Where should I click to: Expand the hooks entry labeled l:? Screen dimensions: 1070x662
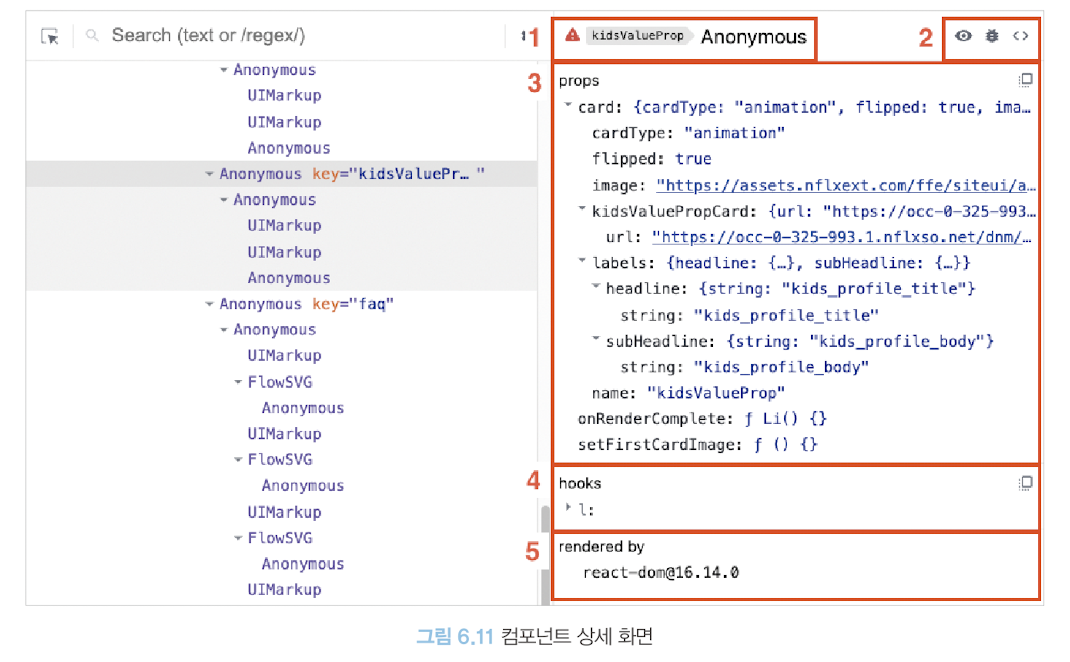pyautogui.click(x=568, y=507)
